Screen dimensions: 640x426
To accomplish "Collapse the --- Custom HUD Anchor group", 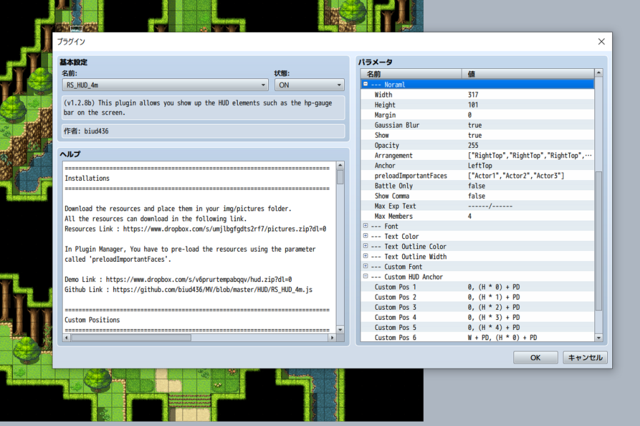I will [x=365, y=276].
